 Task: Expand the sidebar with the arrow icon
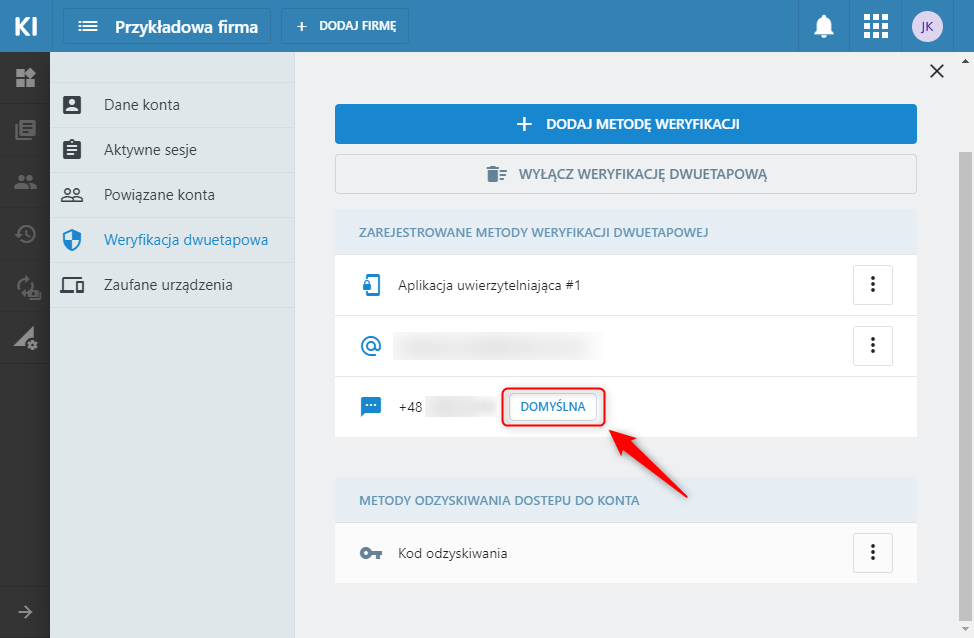coord(25,613)
